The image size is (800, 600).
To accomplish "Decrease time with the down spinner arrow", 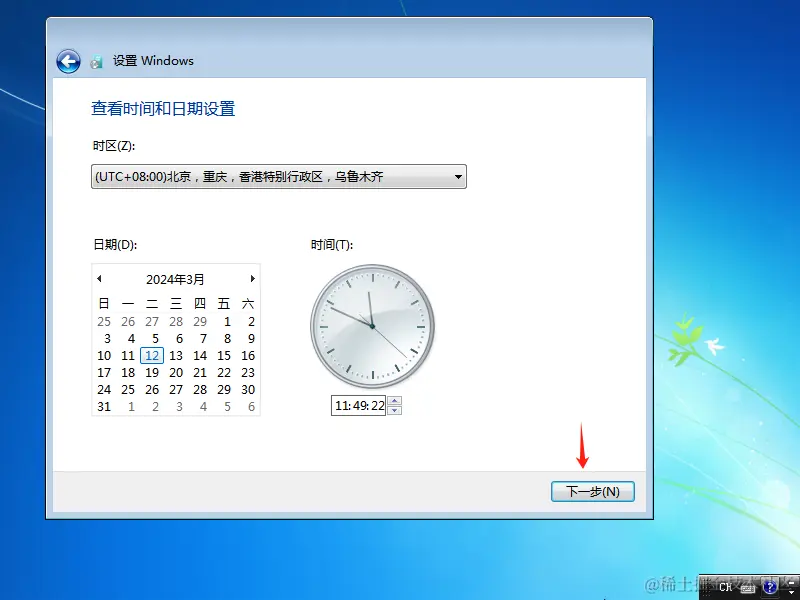I will click(395, 410).
